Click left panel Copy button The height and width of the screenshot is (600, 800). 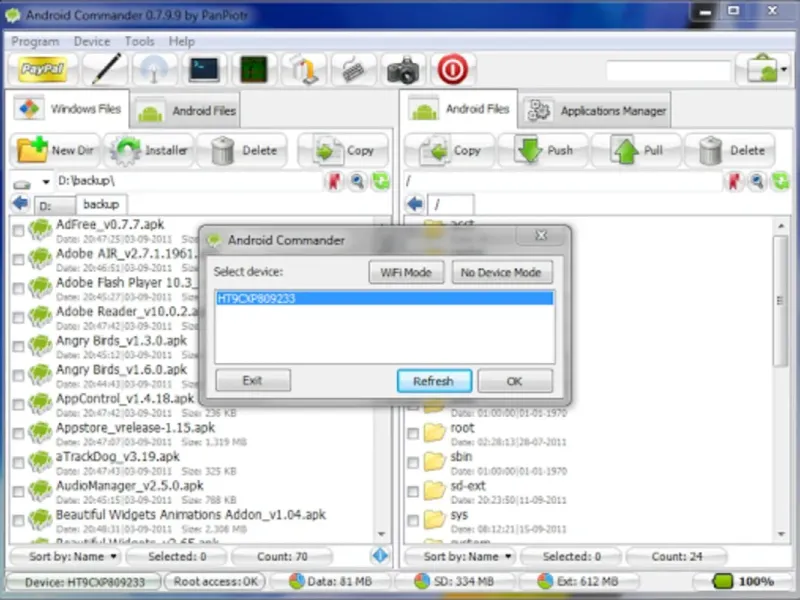pos(343,151)
